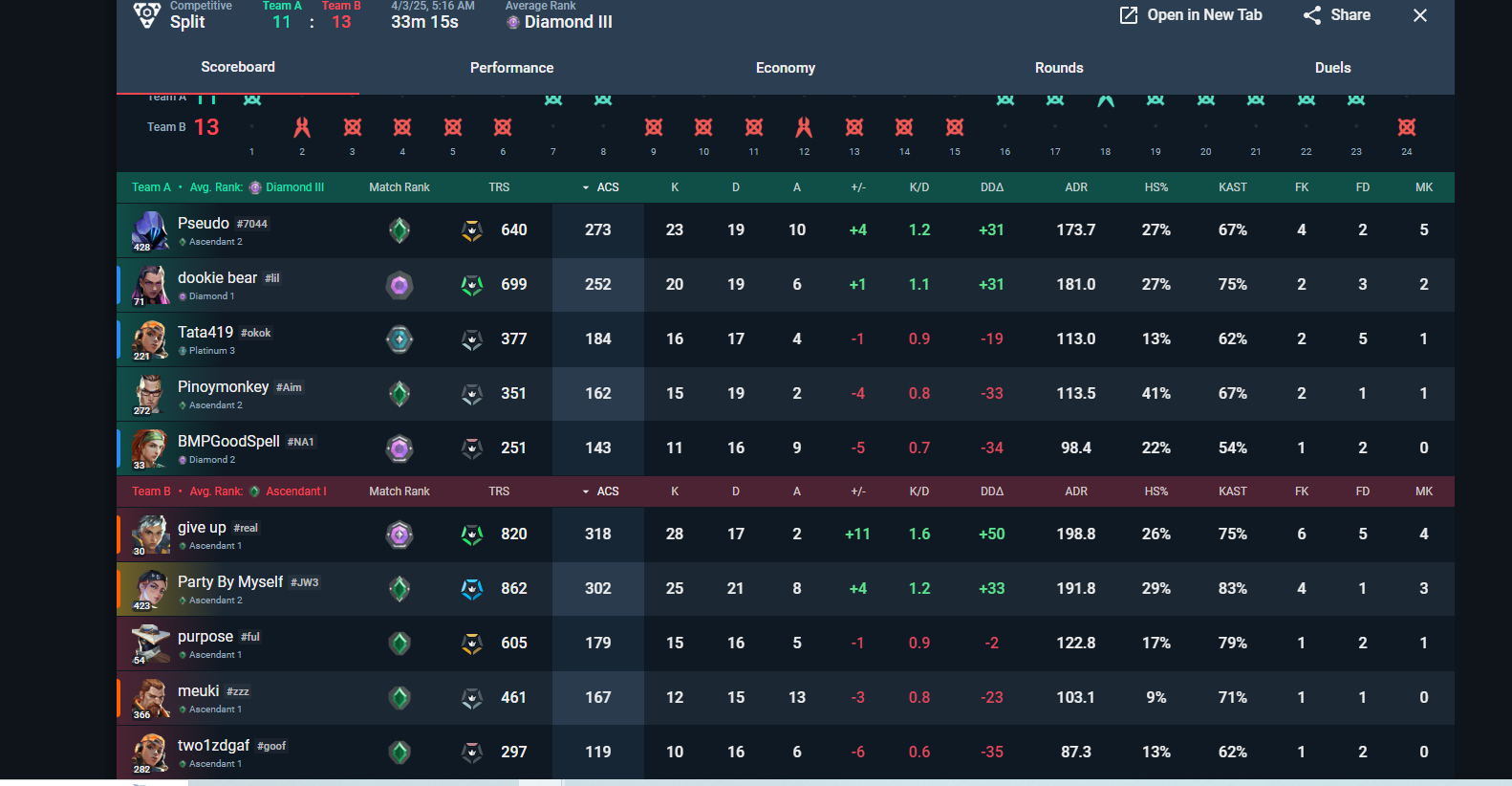Viewport: 1512px width, 786px height.
Task: Click the competitive mode logo icon
Action: (147, 15)
